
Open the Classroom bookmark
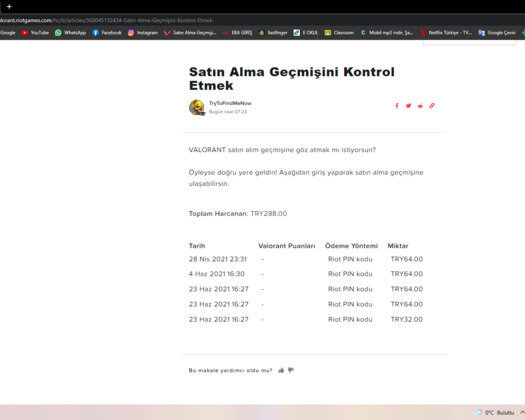(x=339, y=32)
